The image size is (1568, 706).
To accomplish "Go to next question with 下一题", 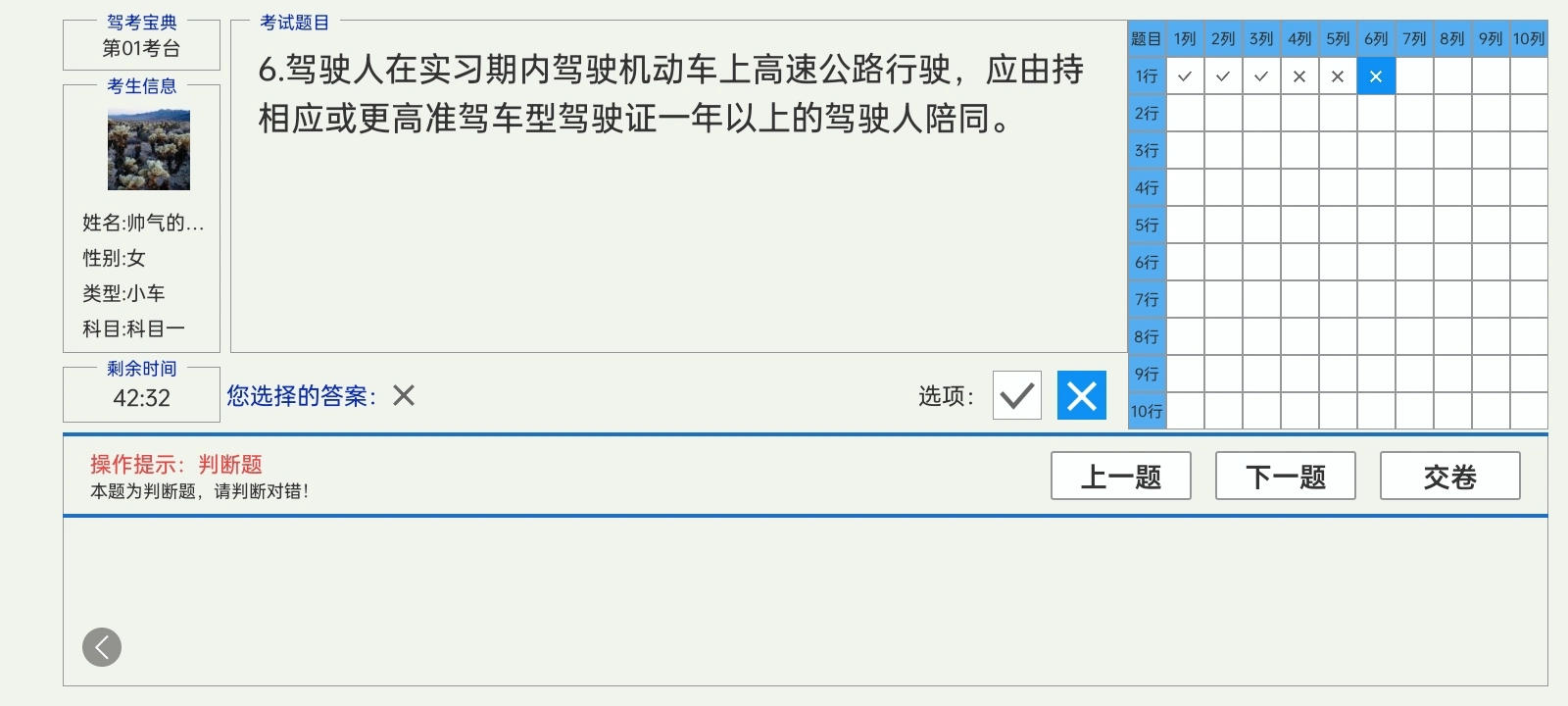I will pyautogui.click(x=1286, y=476).
